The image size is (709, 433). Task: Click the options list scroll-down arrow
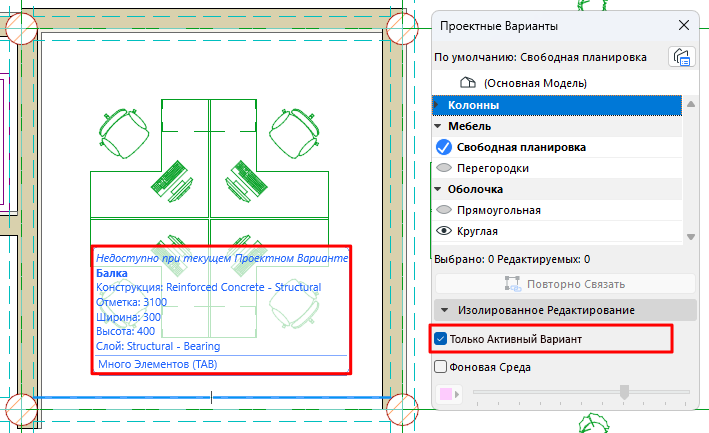[x=690, y=237]
